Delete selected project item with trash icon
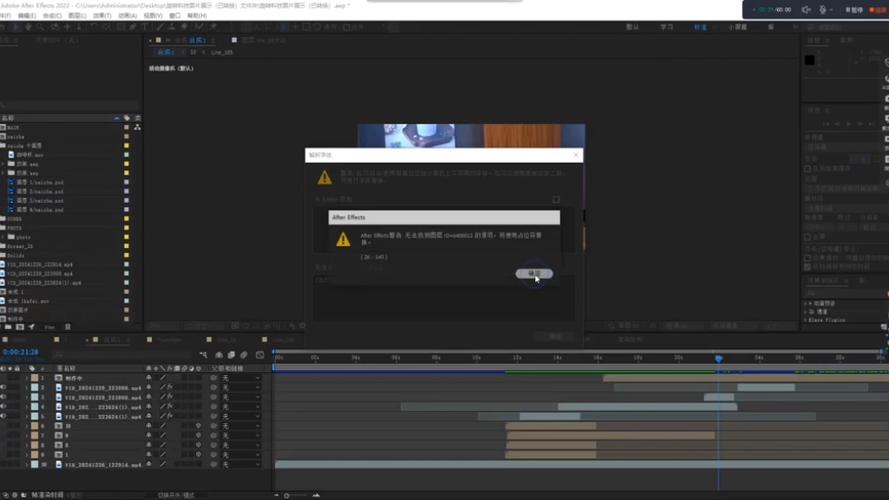 [67, 327]
